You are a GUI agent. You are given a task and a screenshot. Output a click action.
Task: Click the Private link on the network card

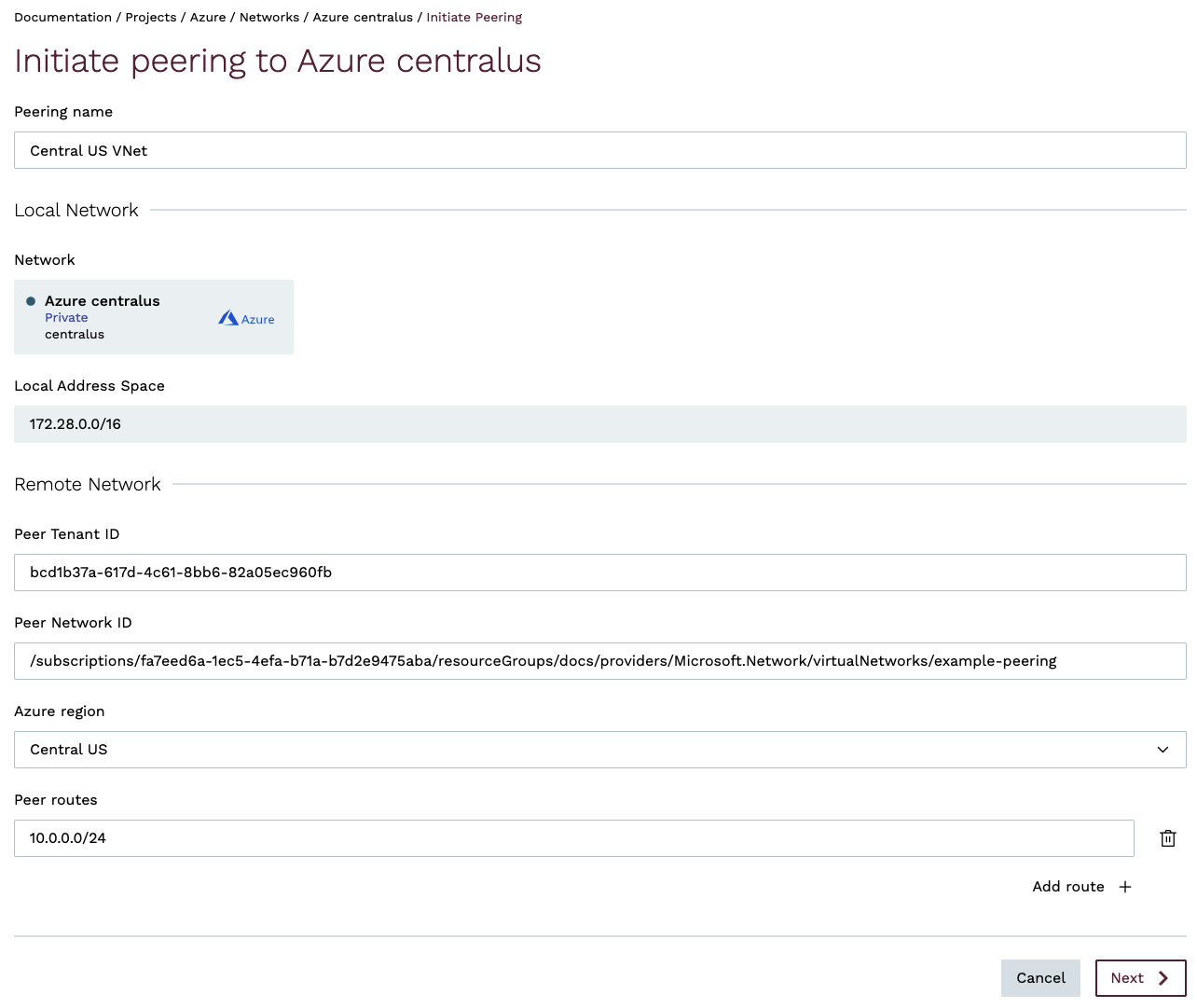click(66, 317)
